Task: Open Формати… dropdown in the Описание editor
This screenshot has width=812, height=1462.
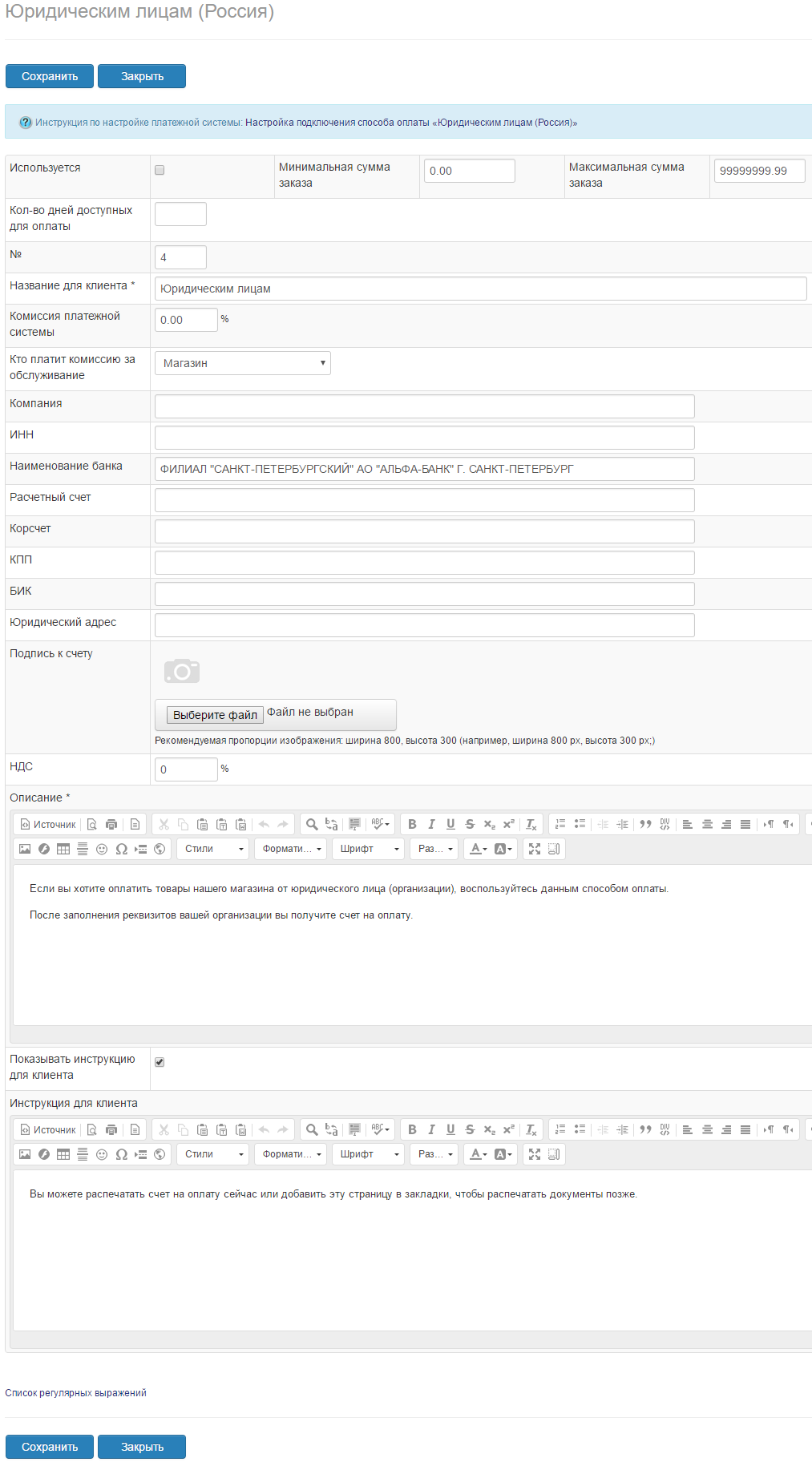Action: 291,849
